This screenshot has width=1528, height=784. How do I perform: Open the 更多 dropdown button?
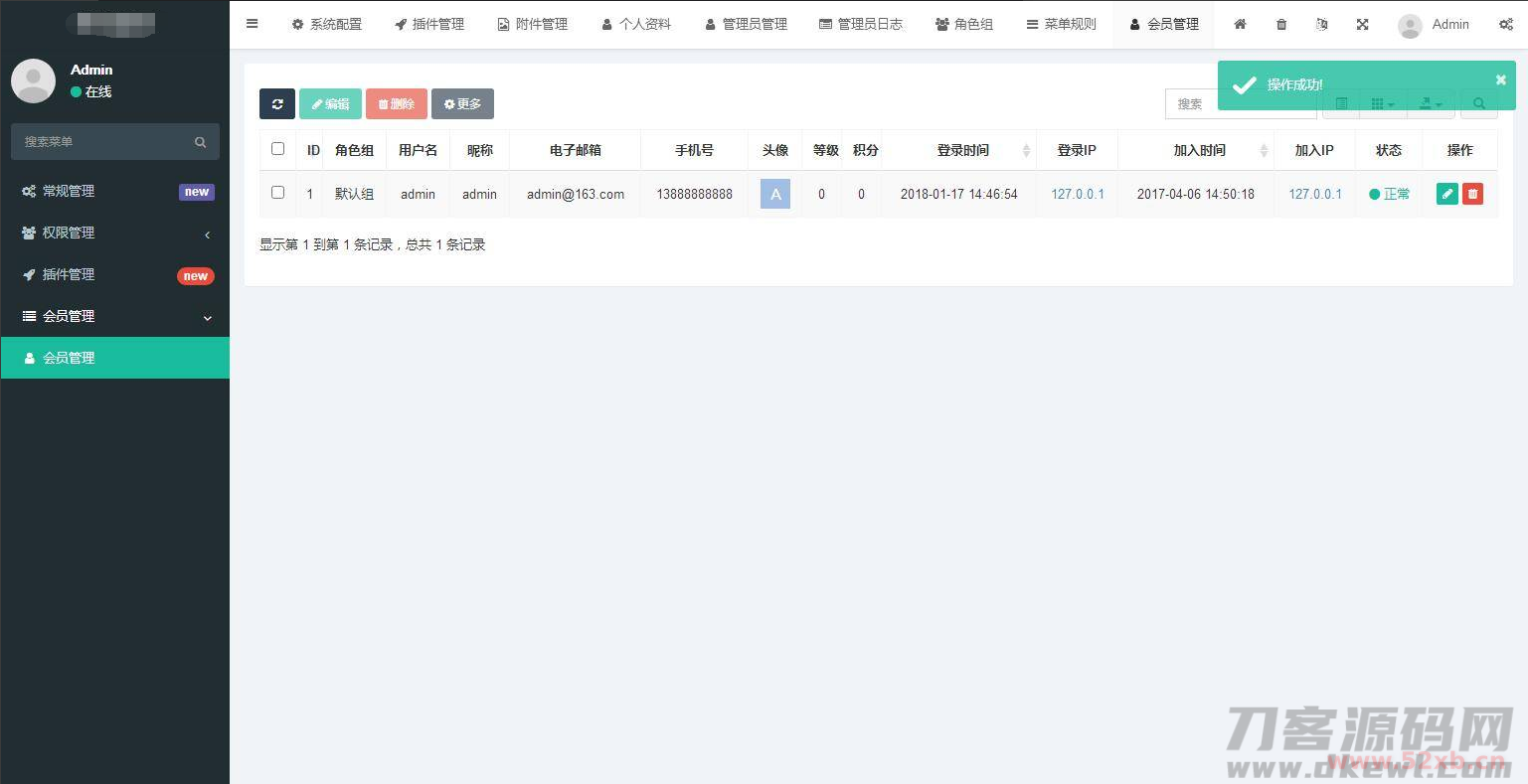pos(462,104)
